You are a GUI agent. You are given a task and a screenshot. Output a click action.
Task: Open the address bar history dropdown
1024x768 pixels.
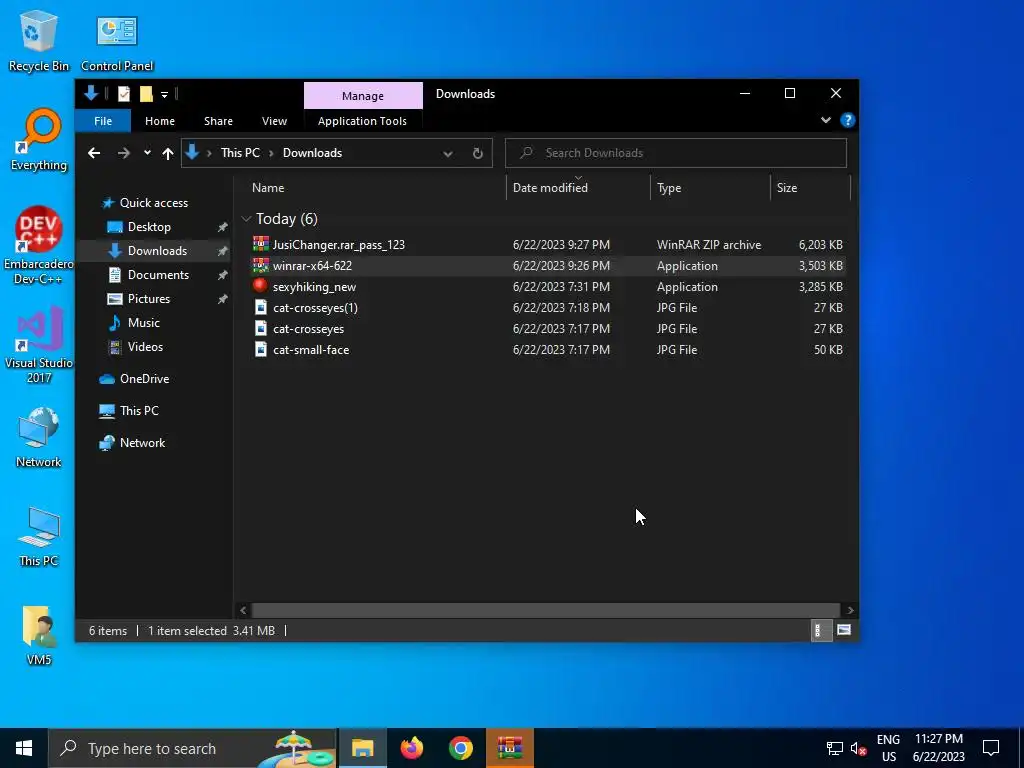(x=448, y=153)
